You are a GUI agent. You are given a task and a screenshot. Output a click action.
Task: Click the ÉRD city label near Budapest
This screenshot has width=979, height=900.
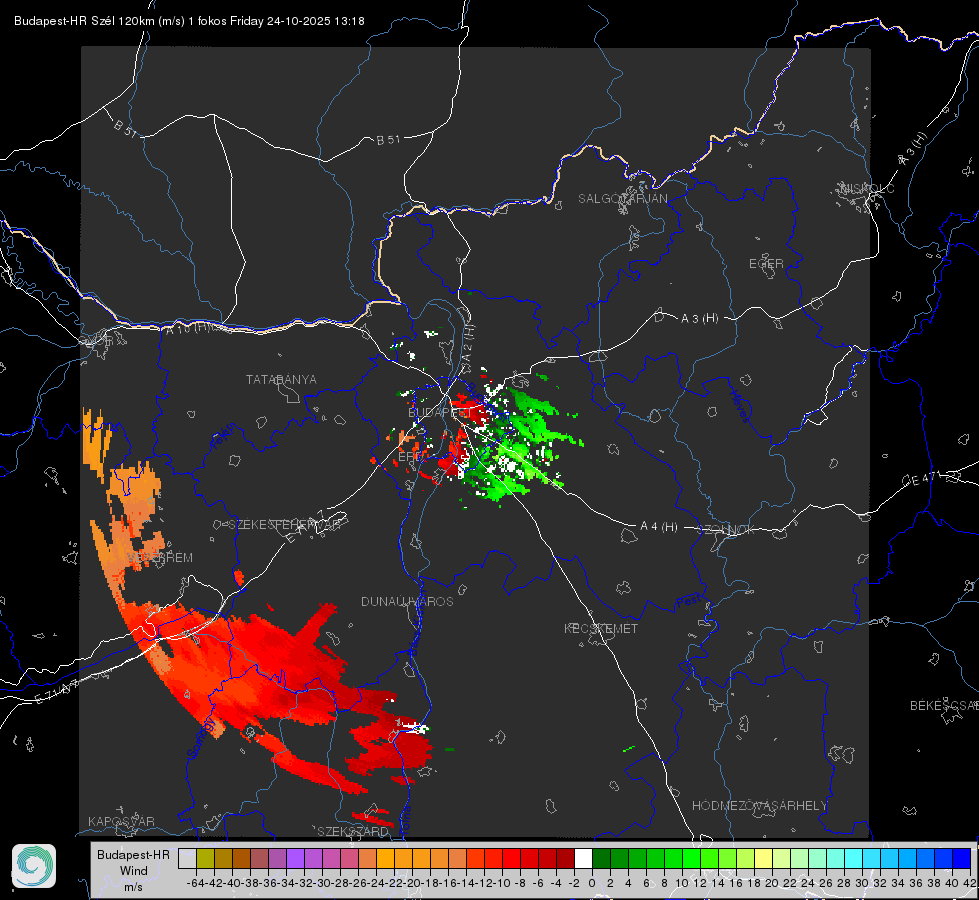410,457
